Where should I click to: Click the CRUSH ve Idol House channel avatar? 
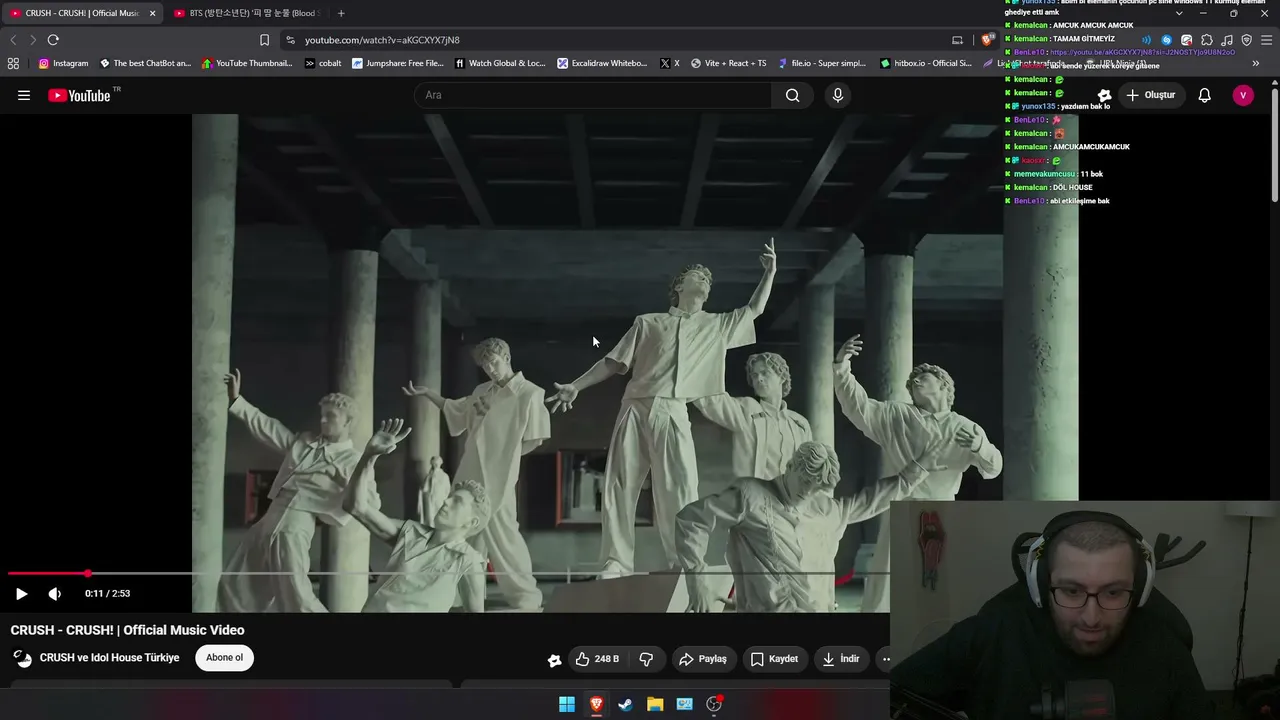tap(22, 658)
